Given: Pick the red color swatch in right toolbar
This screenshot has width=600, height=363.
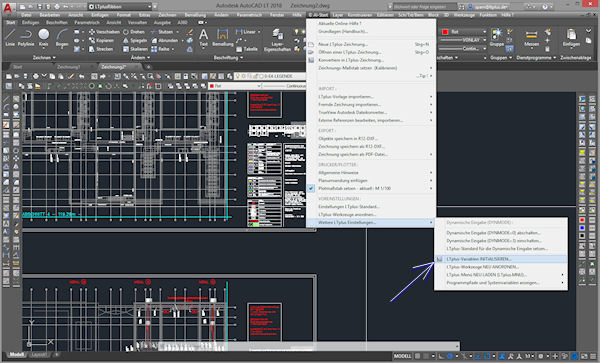Looking at the screenshot, I should tap(582, 220).
